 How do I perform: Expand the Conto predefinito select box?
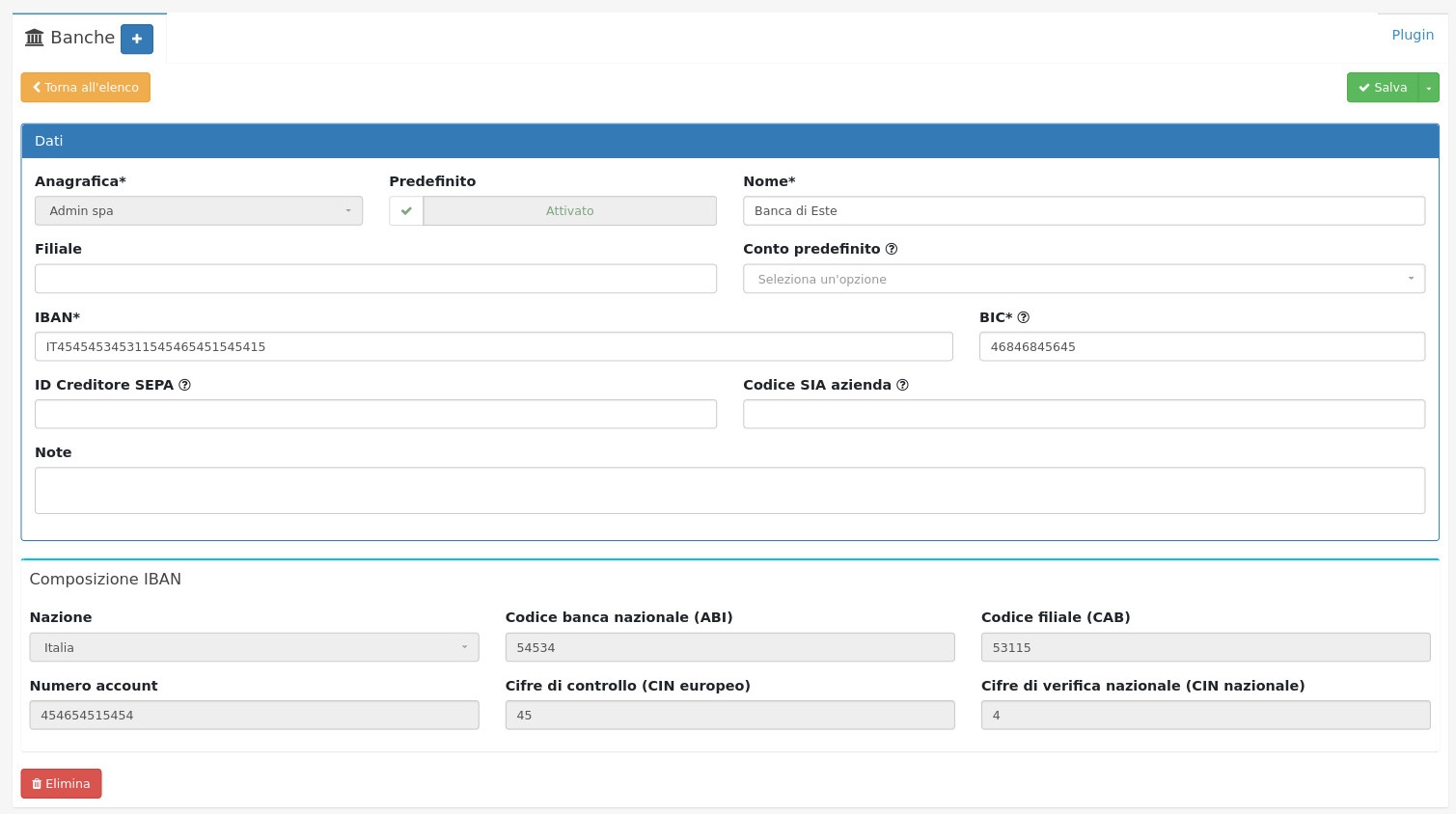(x=1084, y=280)
